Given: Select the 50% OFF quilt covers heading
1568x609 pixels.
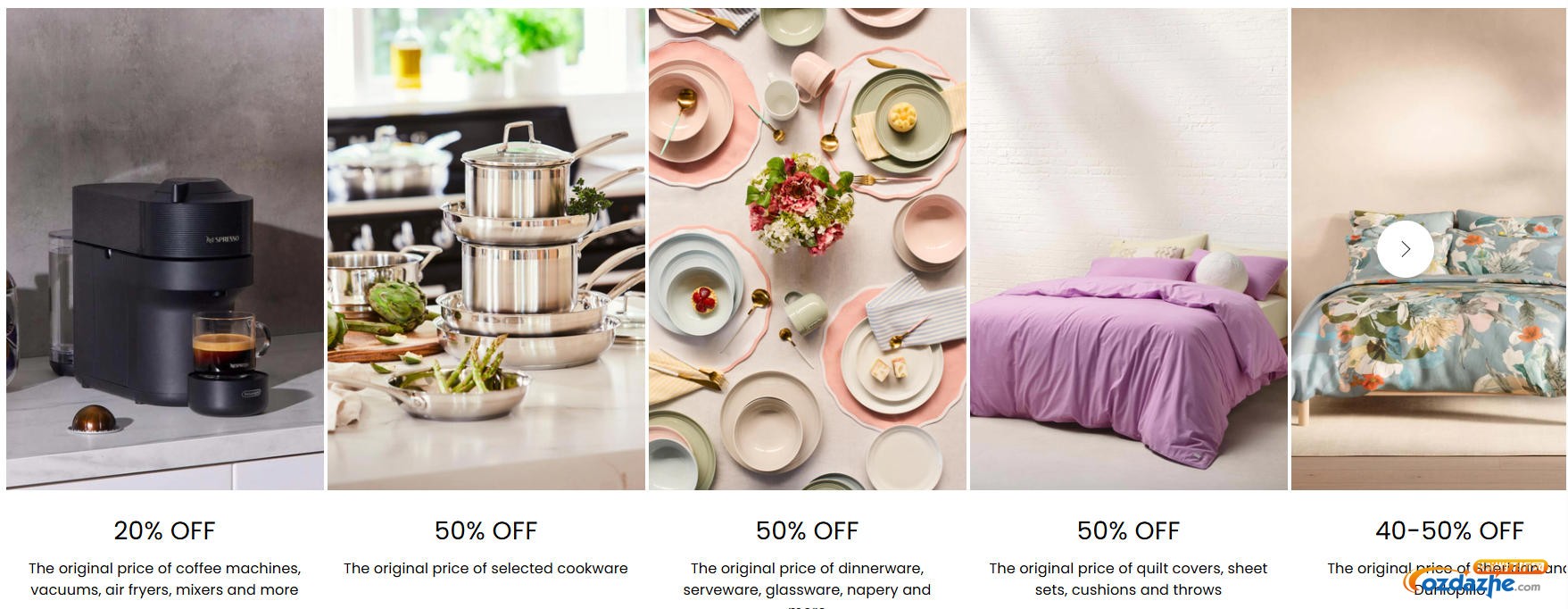Looking at the screenshot, I should point(1129,530).
